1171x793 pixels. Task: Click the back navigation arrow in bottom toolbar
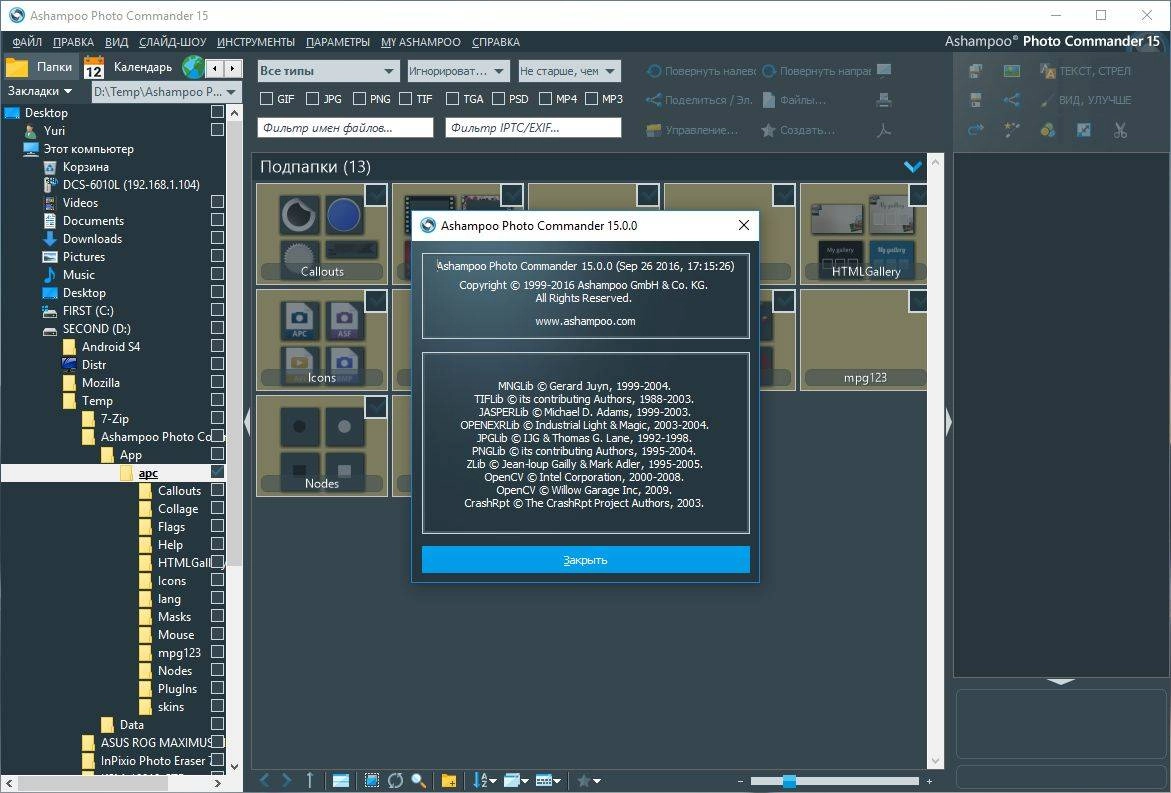coord(264,780)
